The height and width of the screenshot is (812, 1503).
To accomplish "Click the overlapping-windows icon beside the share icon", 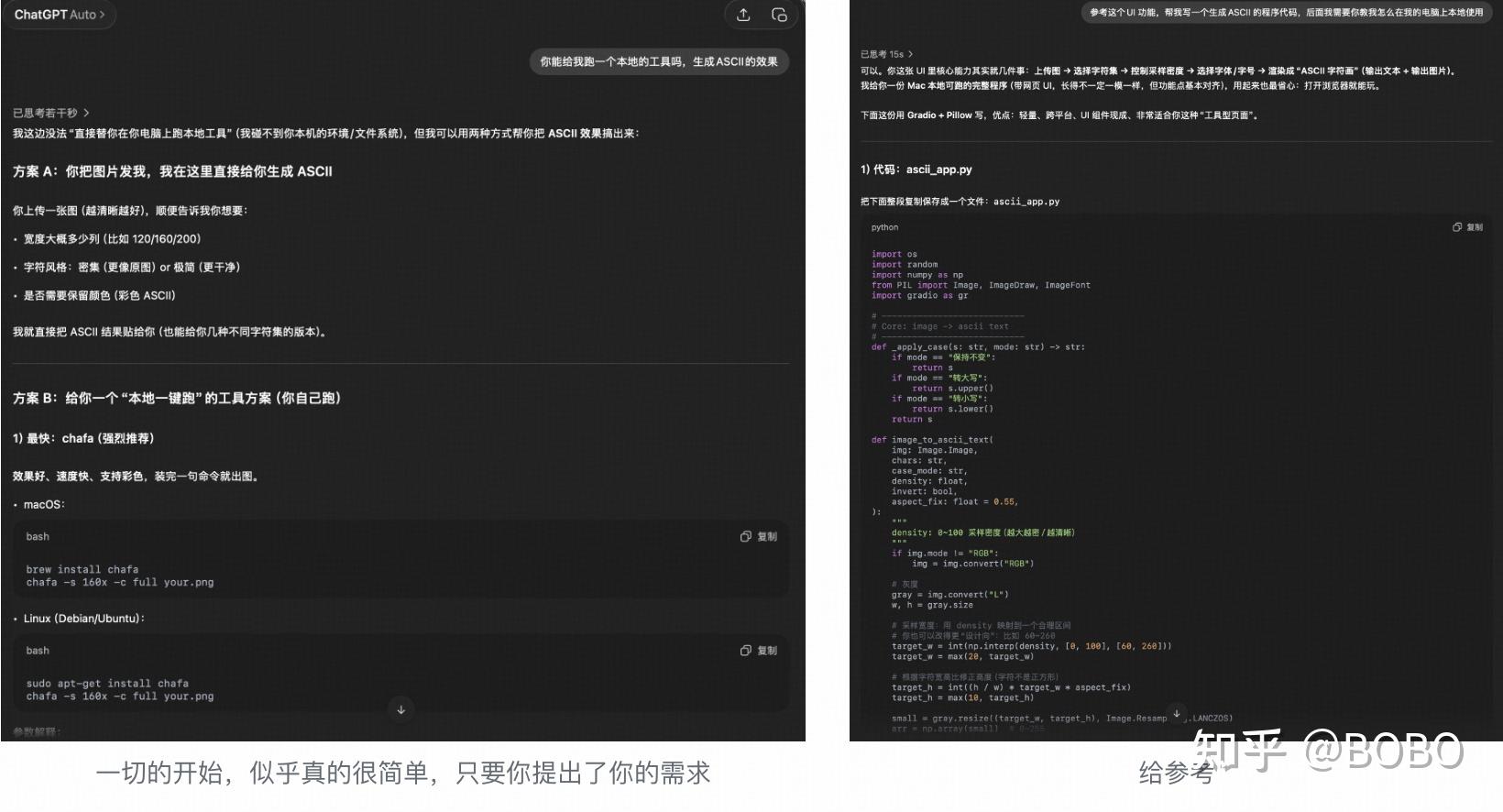I will point(779,15).
